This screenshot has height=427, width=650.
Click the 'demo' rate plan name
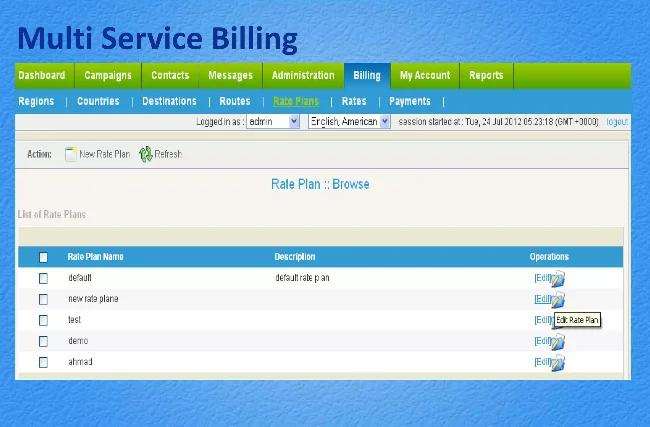[x=78, y=341]
